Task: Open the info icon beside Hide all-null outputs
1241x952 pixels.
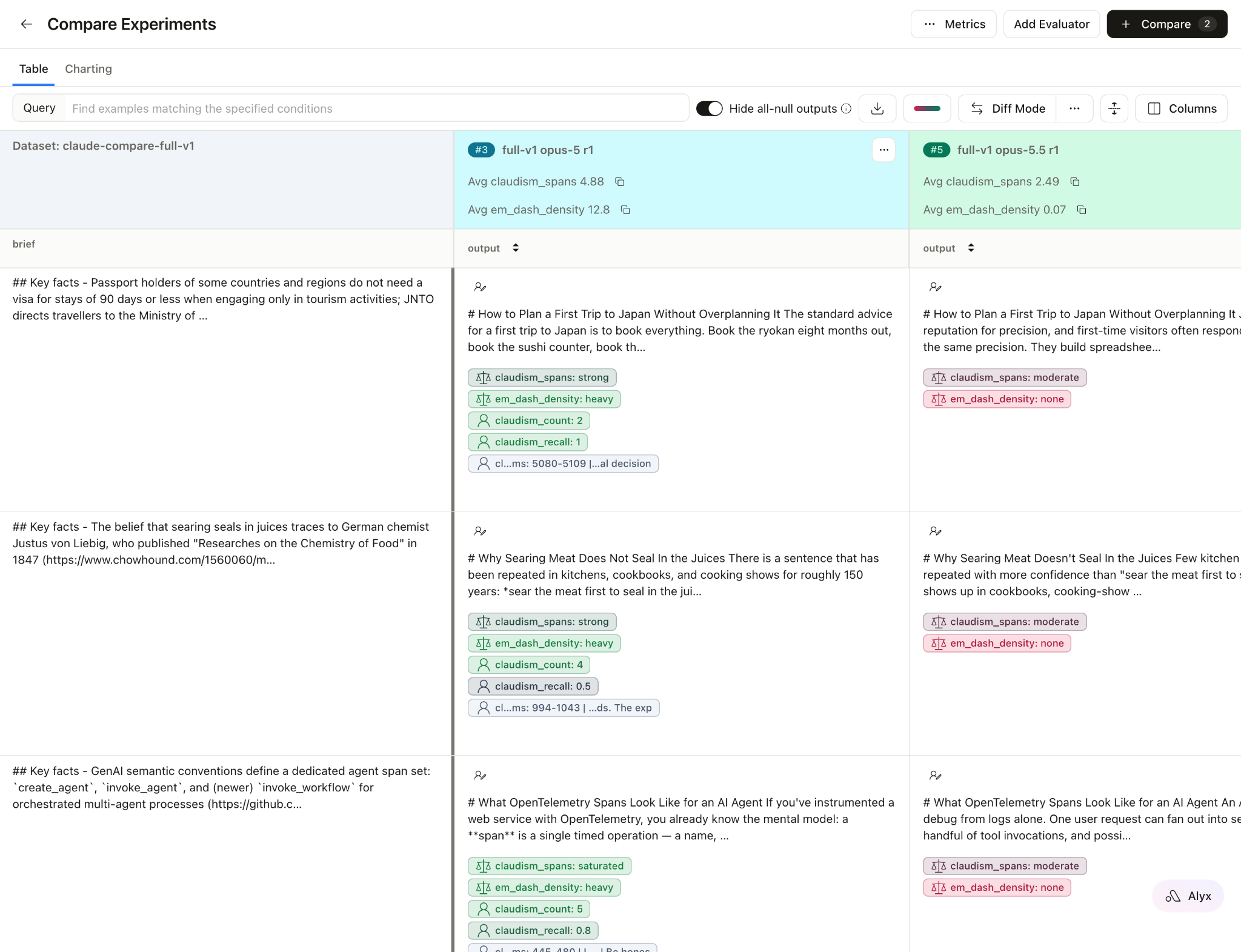Action: point(847,108)
